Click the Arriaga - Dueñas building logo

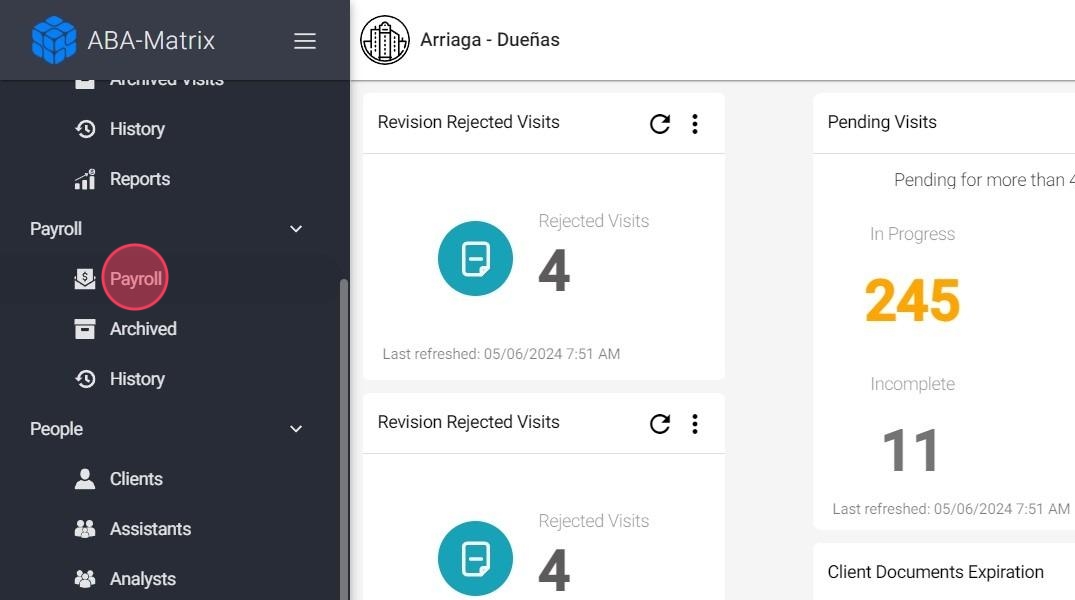pos(385,40)
